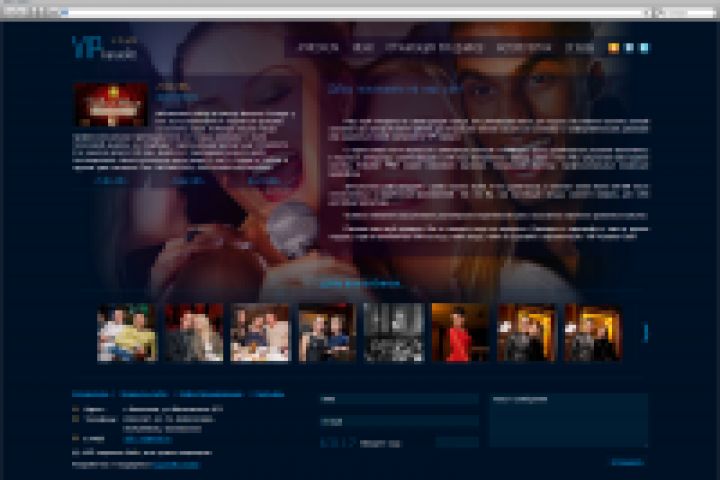This screenshot has width=720, height=480.
Task: Focus the captcha code input field
Action: coord(456,443)
